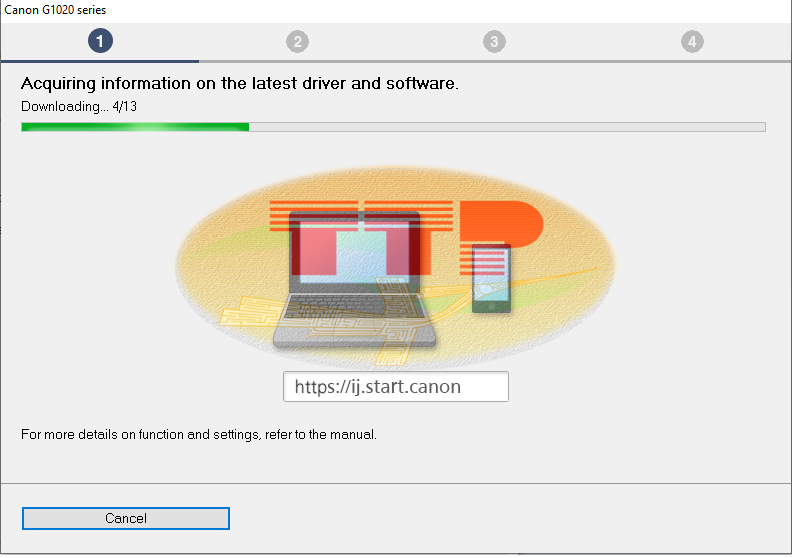Click the 'Acquiring information on the latest driver' heading
This screenshot has width=800, height=558.
pos(240,84)
